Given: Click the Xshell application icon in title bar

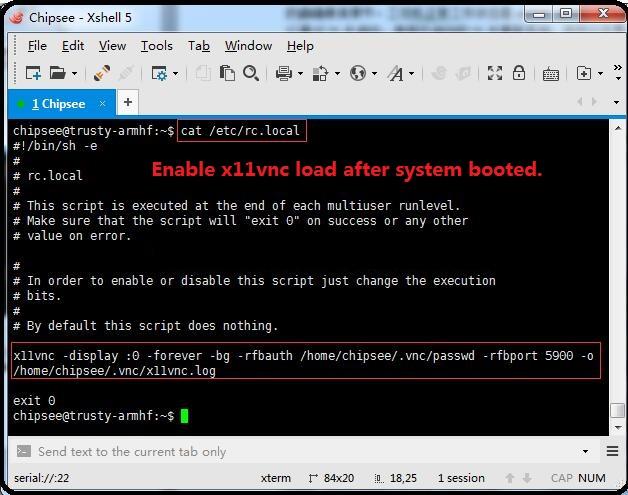Looking at the screenshot, I should (17, 17).
